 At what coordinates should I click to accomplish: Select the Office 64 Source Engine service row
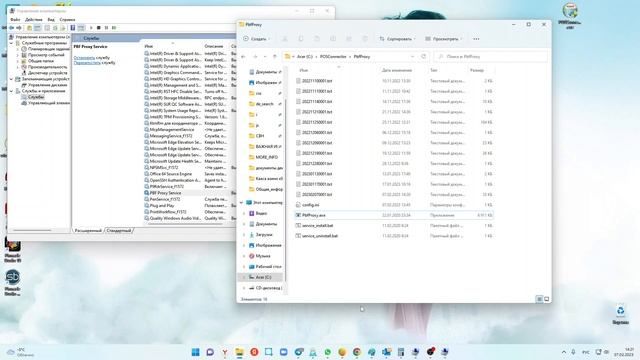pos(190,174)
